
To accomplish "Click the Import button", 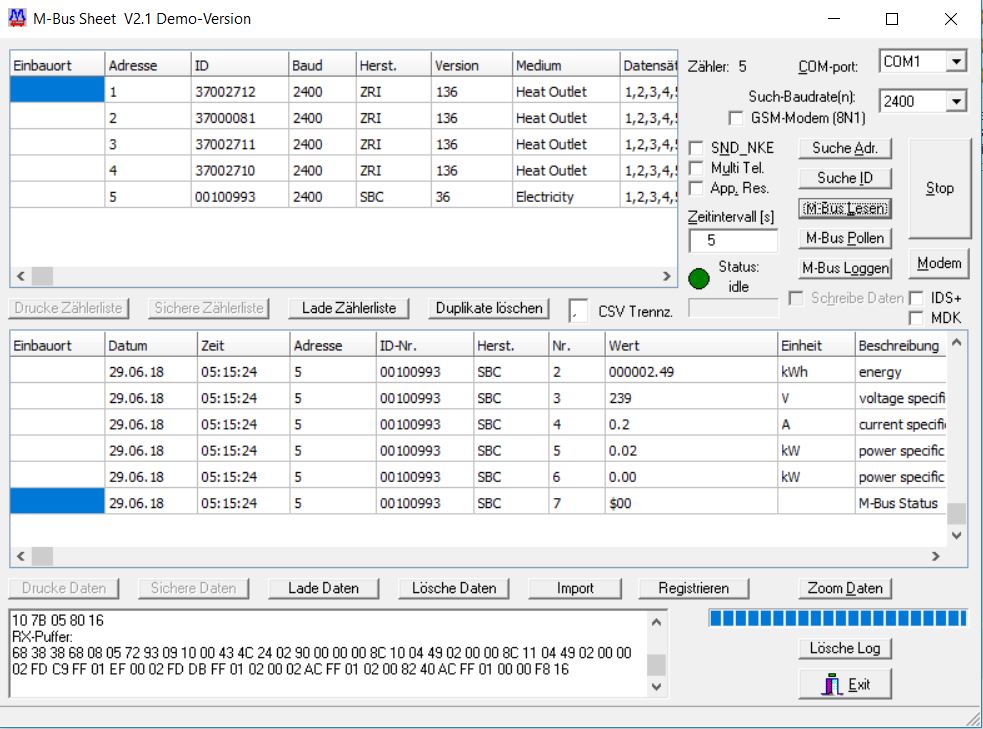I will (x=575, y=589).
